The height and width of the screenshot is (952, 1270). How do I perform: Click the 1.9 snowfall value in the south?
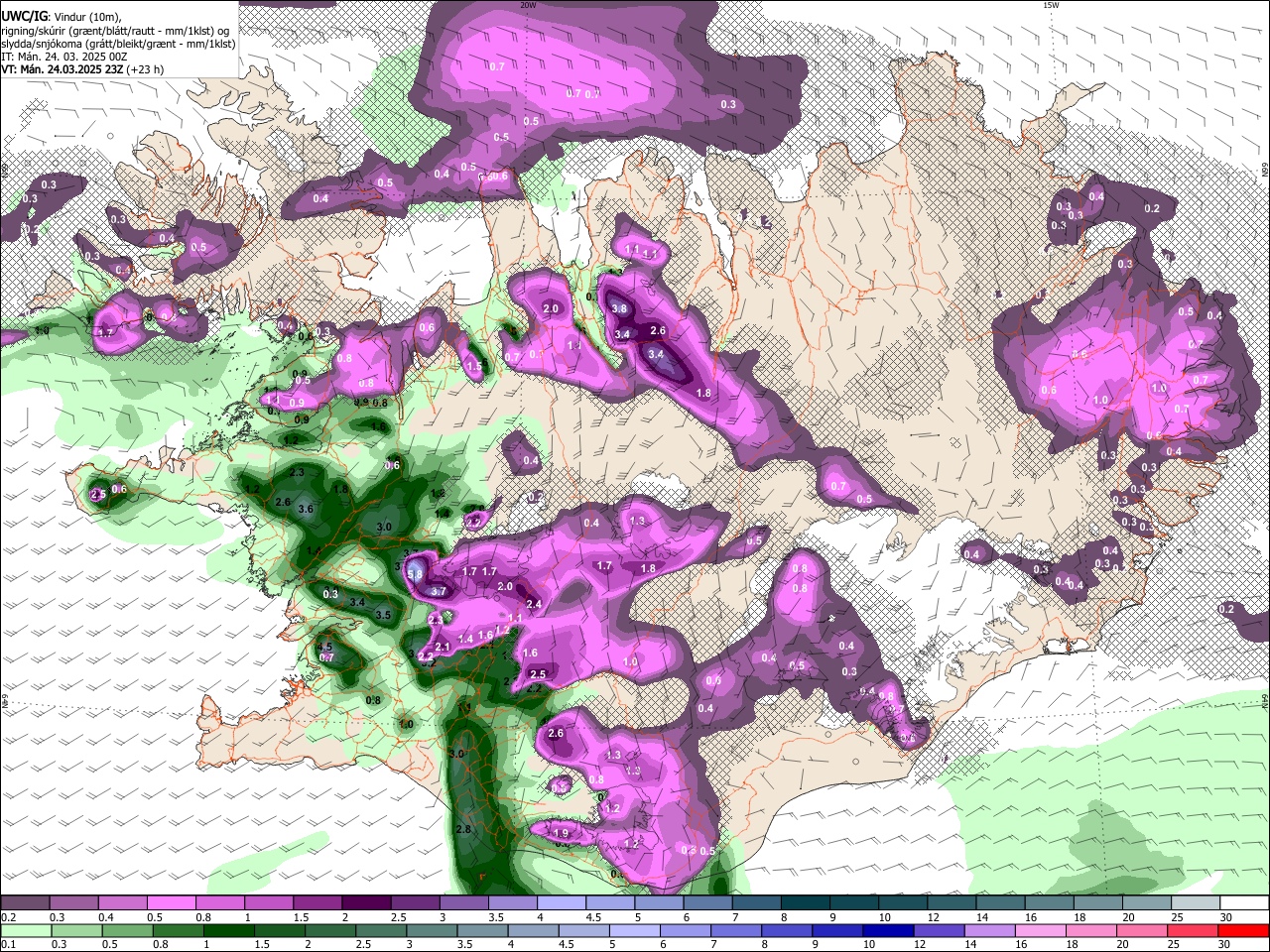click(x=562, y=833)
